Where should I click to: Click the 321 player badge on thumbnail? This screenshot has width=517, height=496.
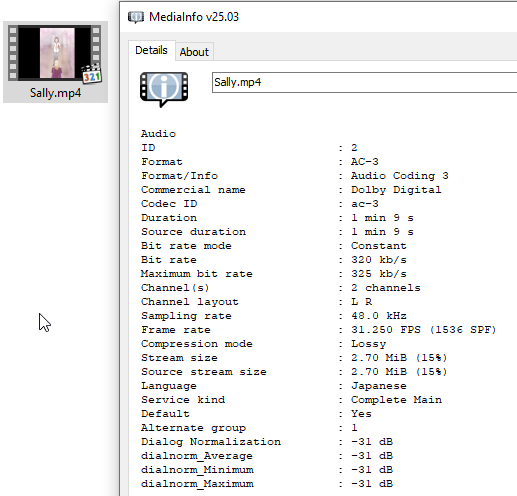tap(92, 74)
